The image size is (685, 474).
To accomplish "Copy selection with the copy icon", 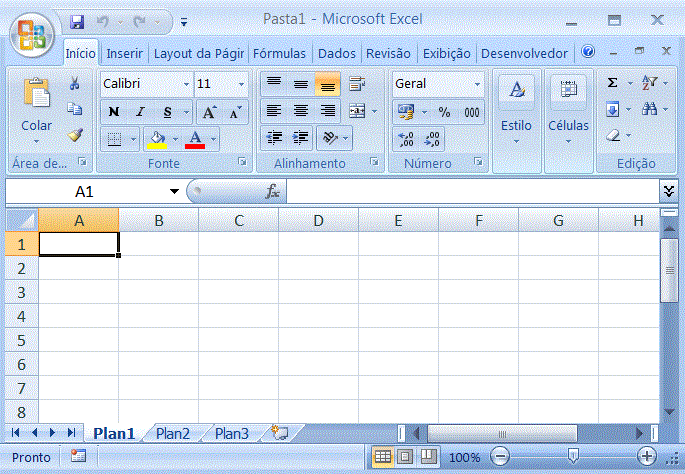I will (75, 108).
